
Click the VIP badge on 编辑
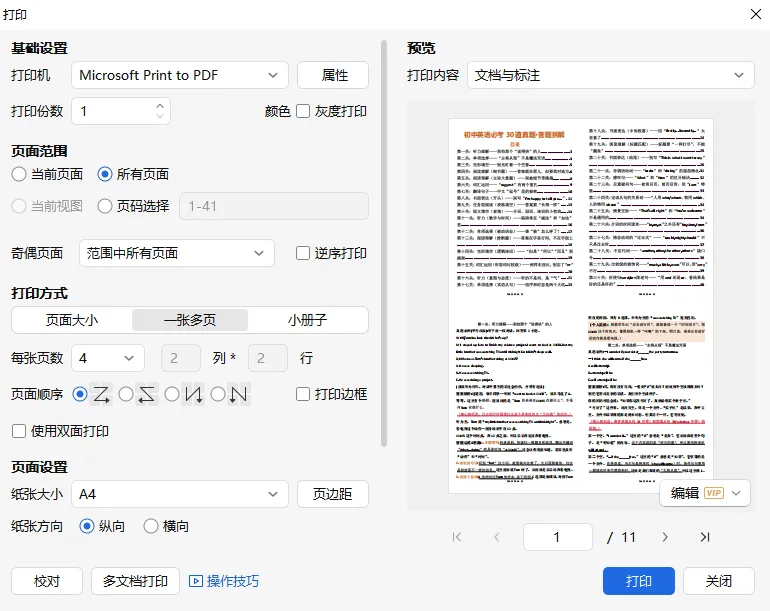coord(714,493)
